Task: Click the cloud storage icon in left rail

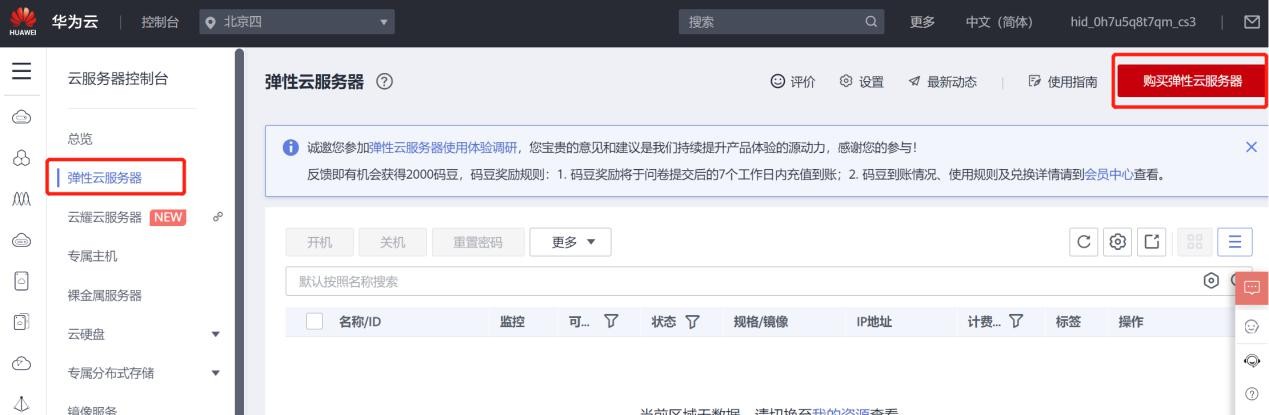Action: [19, 364]
